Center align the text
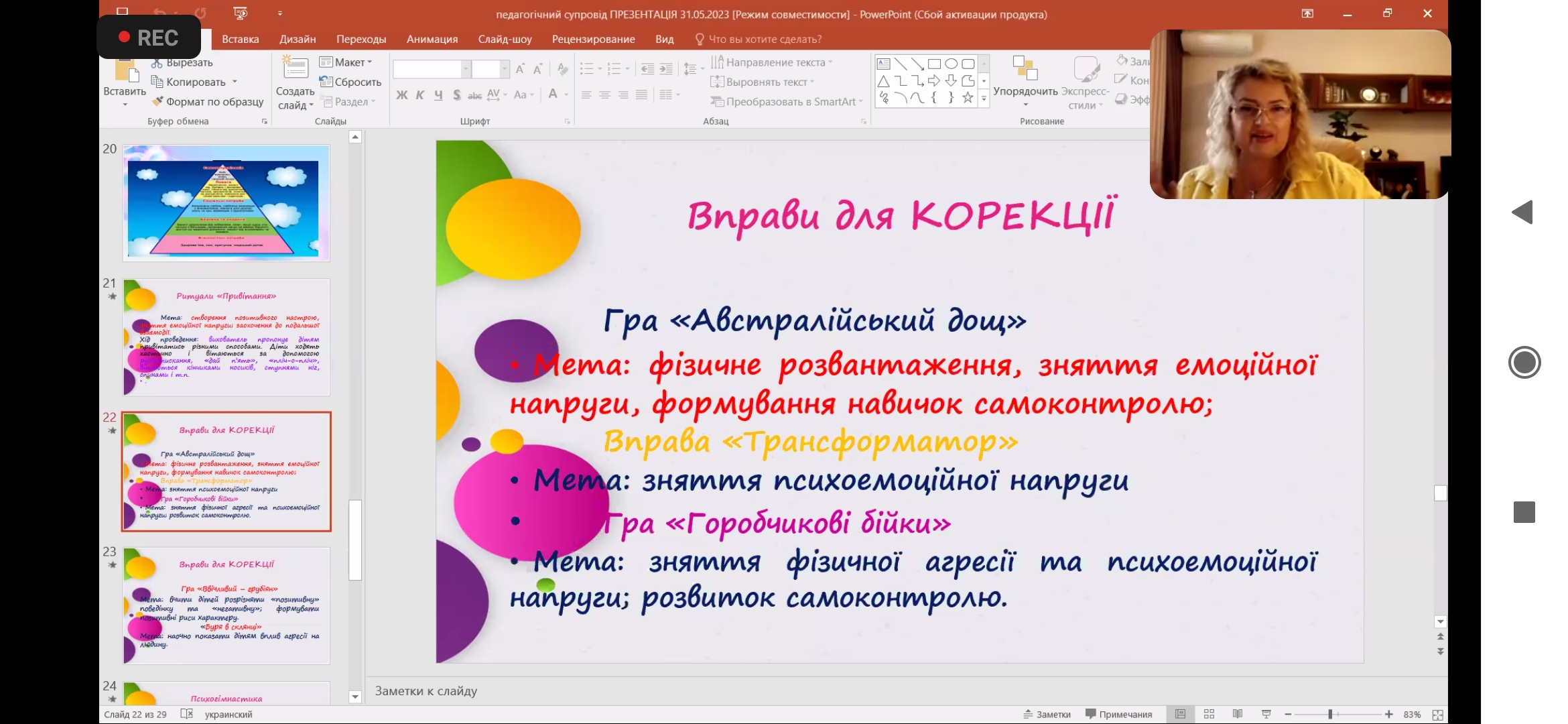Screen dimensions: 1568x724 pyautogui.click(x=604, y=95)
